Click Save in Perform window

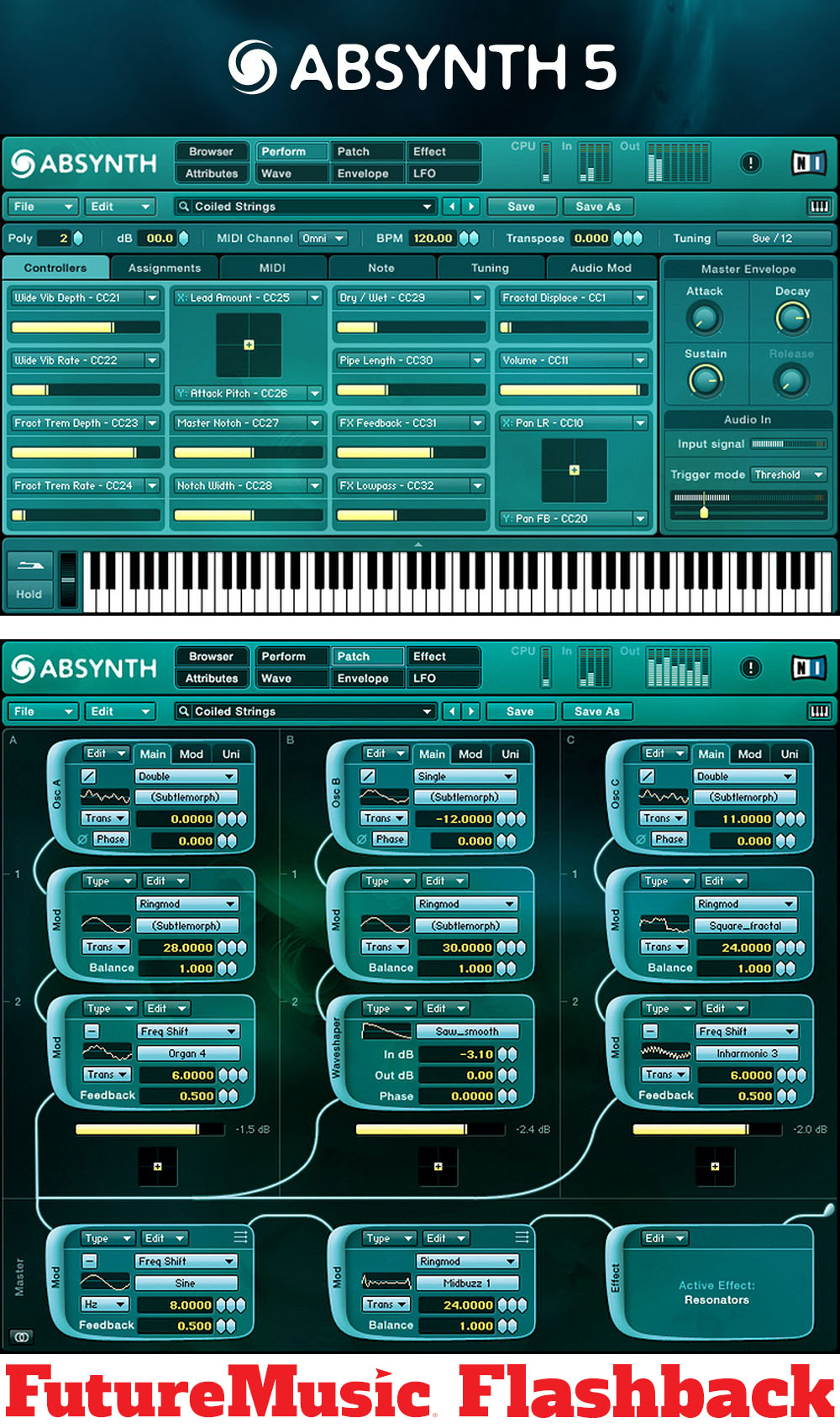coord(521,207)
